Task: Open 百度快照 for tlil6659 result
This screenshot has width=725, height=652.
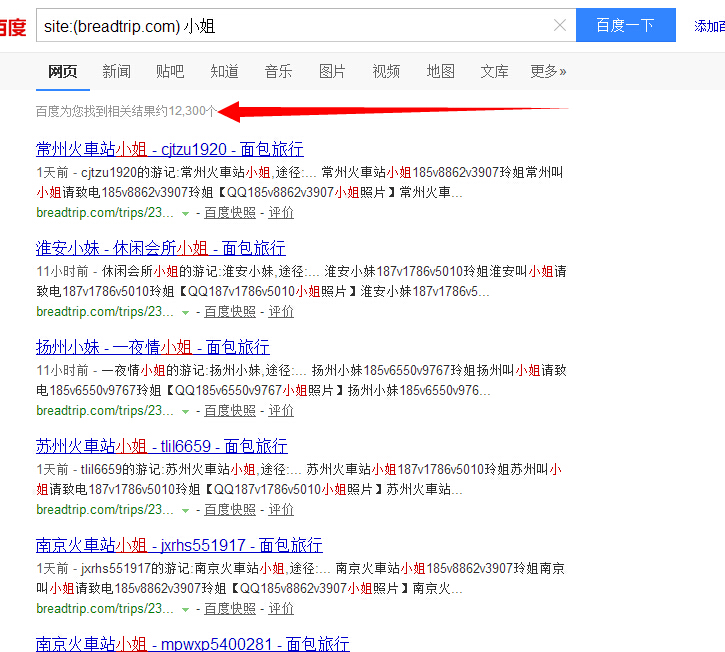Action: click(x=230, y=510)
